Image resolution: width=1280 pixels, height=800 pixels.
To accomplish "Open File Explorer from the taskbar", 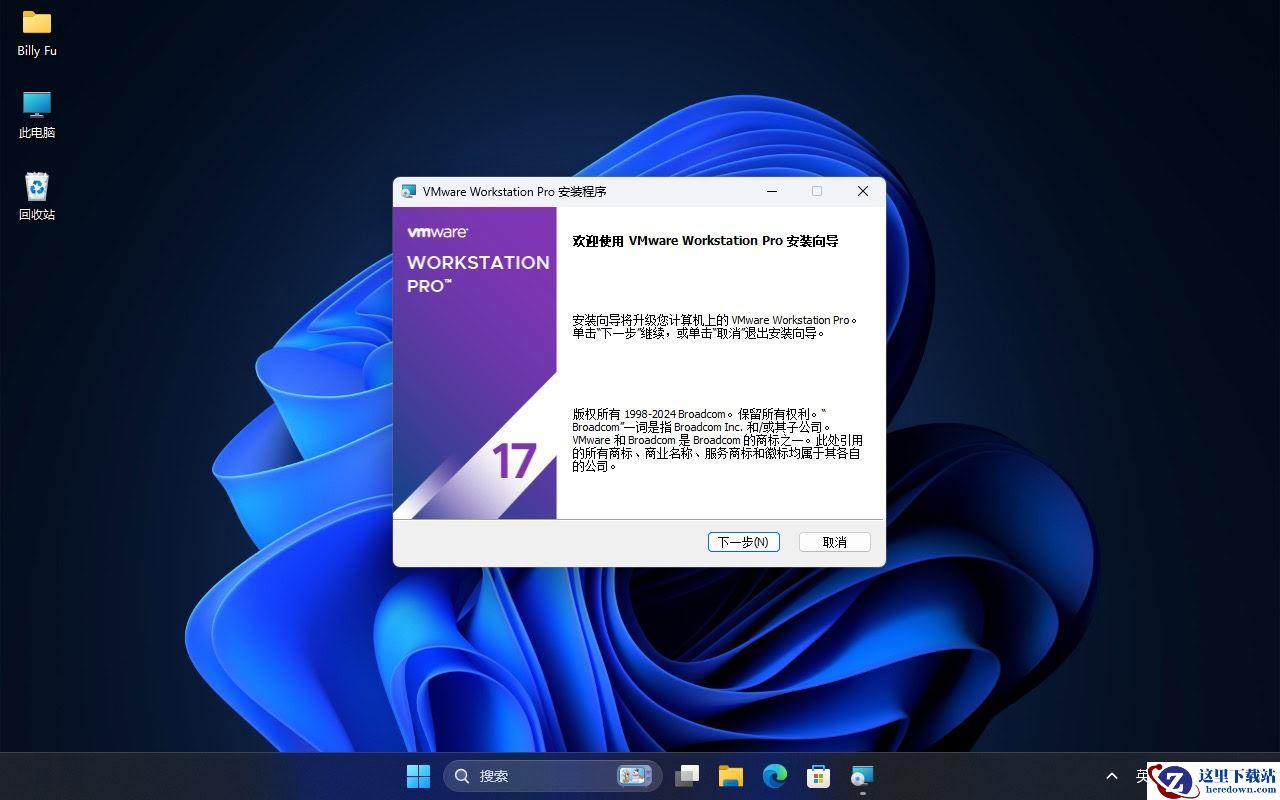I will (731, 776).
